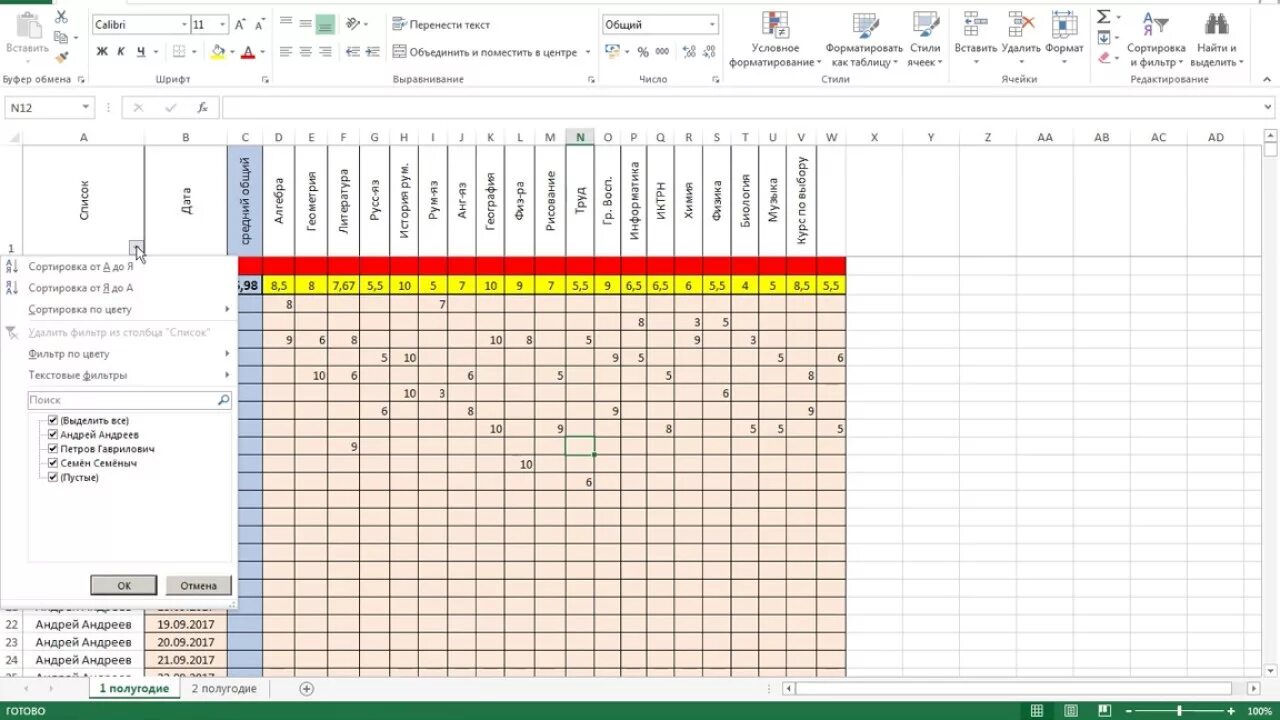Decrease font size with small A icon

pos(261,24)
